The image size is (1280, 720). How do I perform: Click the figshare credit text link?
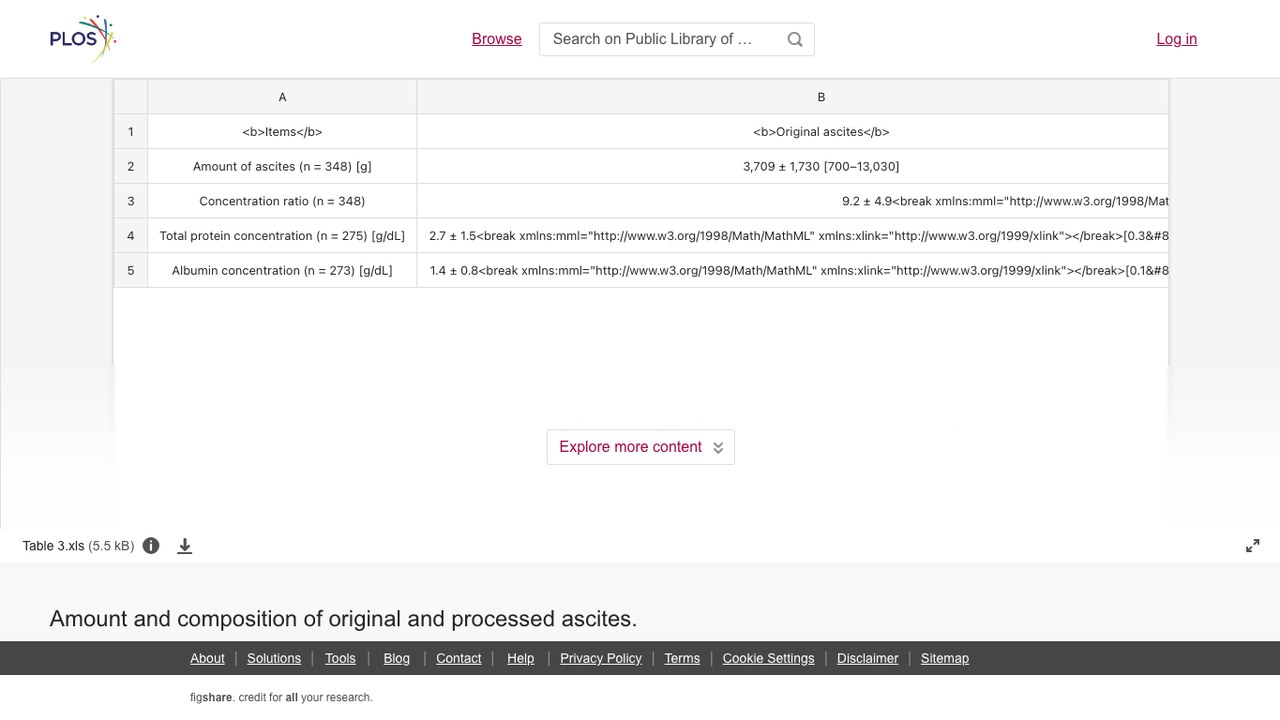point(281,697)
